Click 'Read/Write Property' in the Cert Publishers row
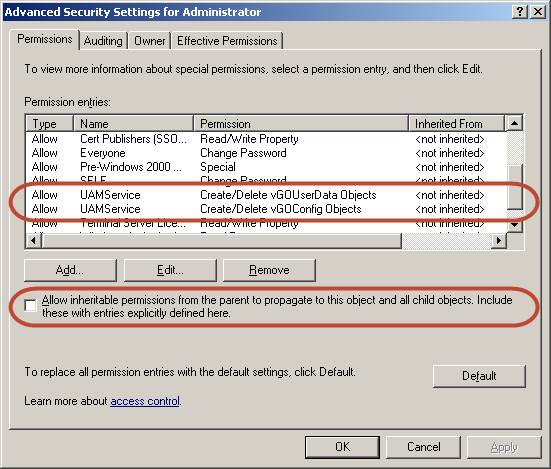551x469 pixels. (249, 139)
